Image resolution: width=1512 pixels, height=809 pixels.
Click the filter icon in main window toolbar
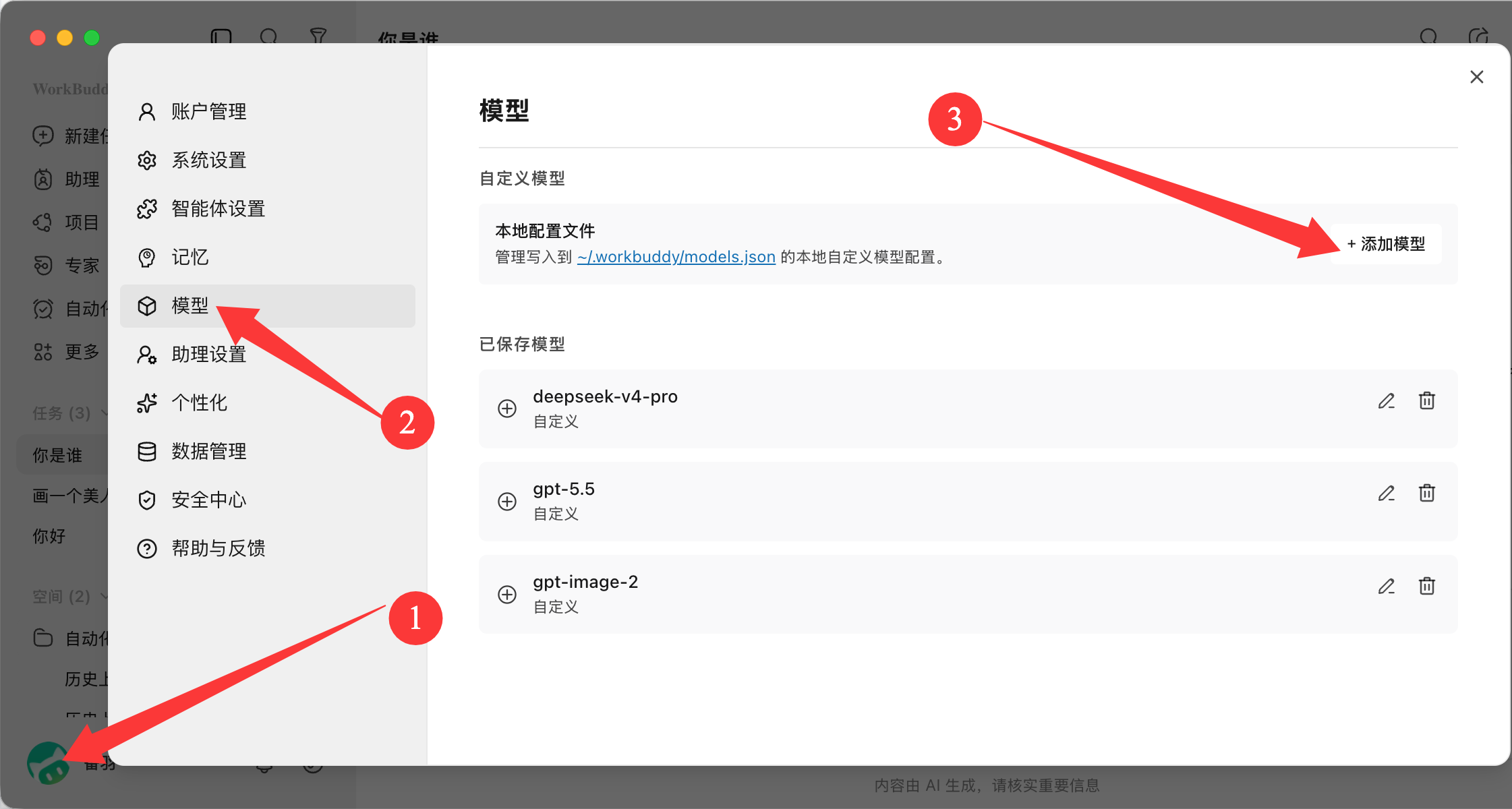(x=318, y=36)
